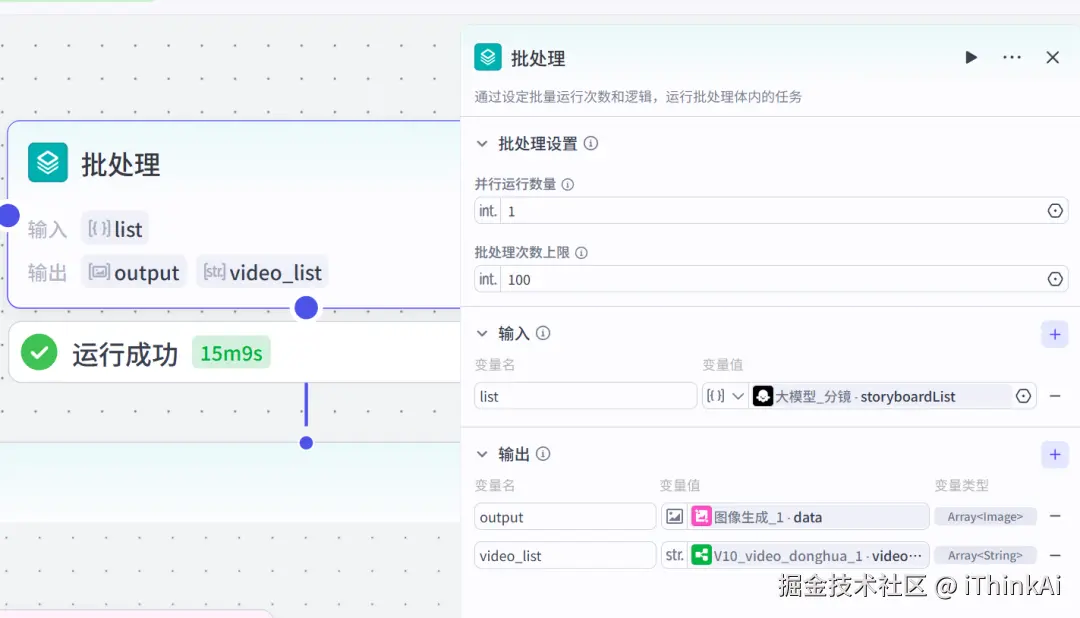The width and height of the screenshot is (1080, 618).
Task: Collapse the 输入 section
Action: pyautogui.click(x=482, y=333)
